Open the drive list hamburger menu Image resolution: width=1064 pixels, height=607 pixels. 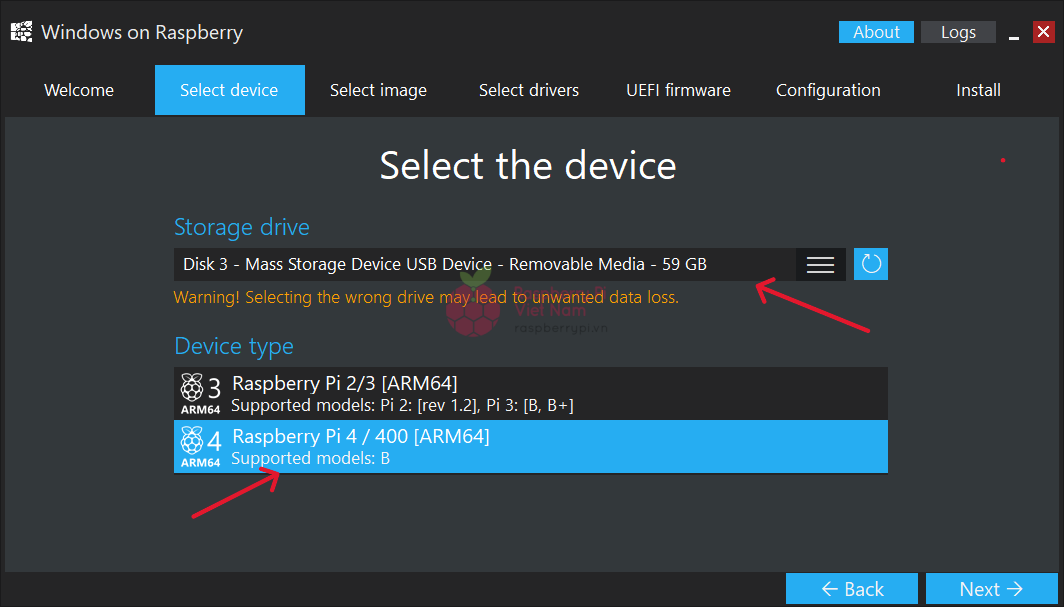coord(820,264)
